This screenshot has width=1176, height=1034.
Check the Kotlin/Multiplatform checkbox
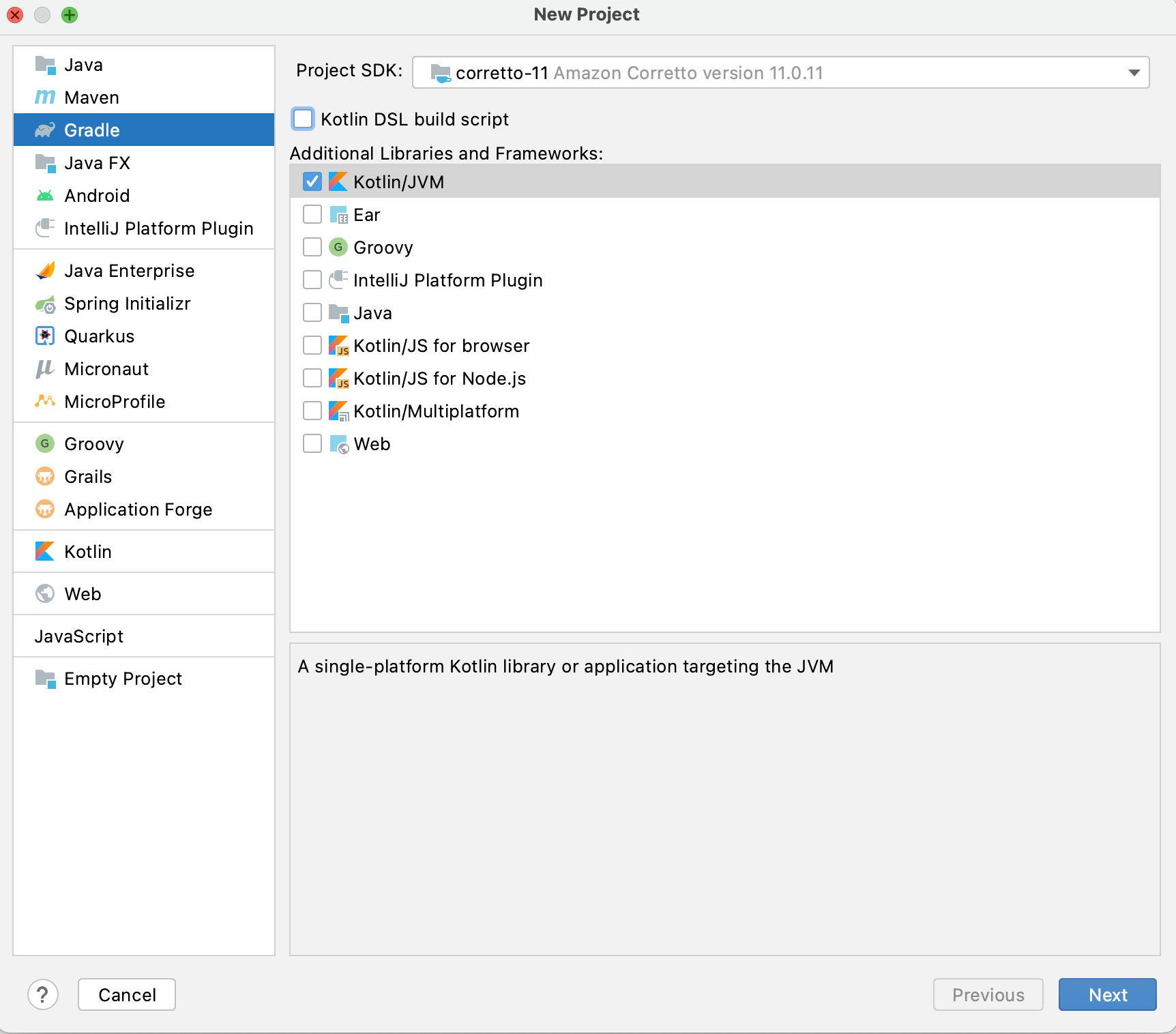click(x=312, y=411)
